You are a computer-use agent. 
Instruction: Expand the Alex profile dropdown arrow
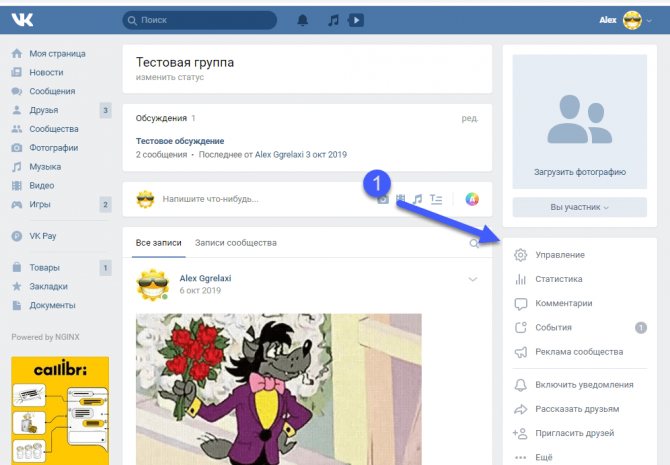tap(649, 20)
